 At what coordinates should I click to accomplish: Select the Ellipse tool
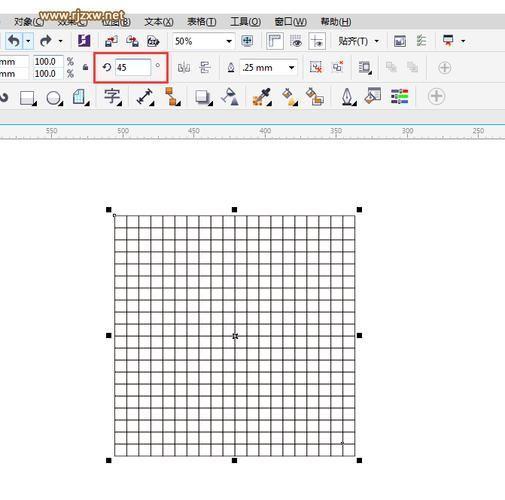click(54, 98)
